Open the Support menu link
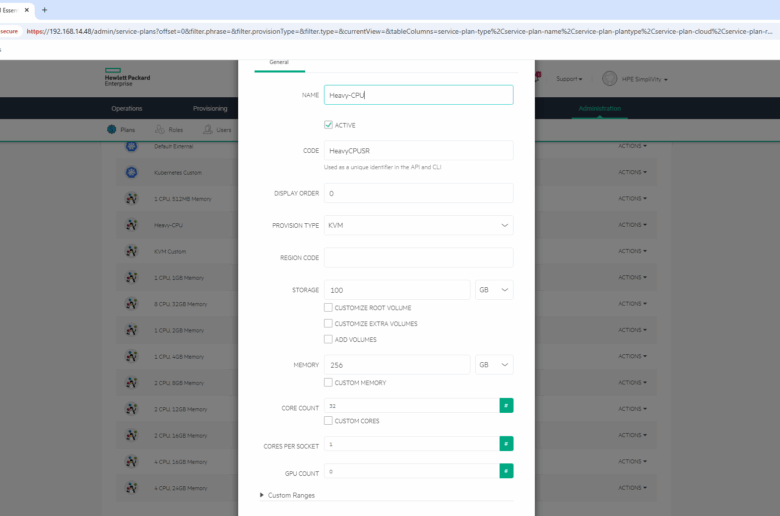The image size is (780, 516). (570, 79)
